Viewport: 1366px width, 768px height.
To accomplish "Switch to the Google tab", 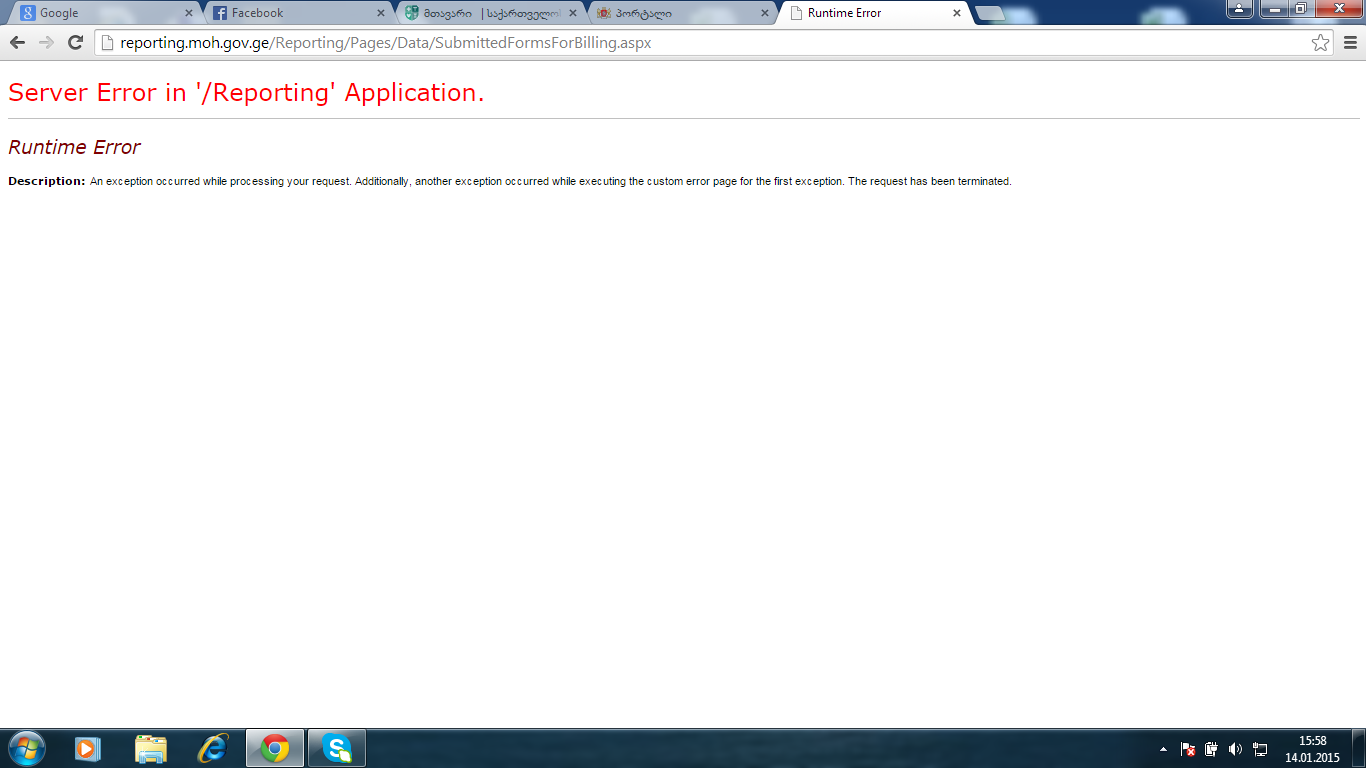I will [100, 13].
